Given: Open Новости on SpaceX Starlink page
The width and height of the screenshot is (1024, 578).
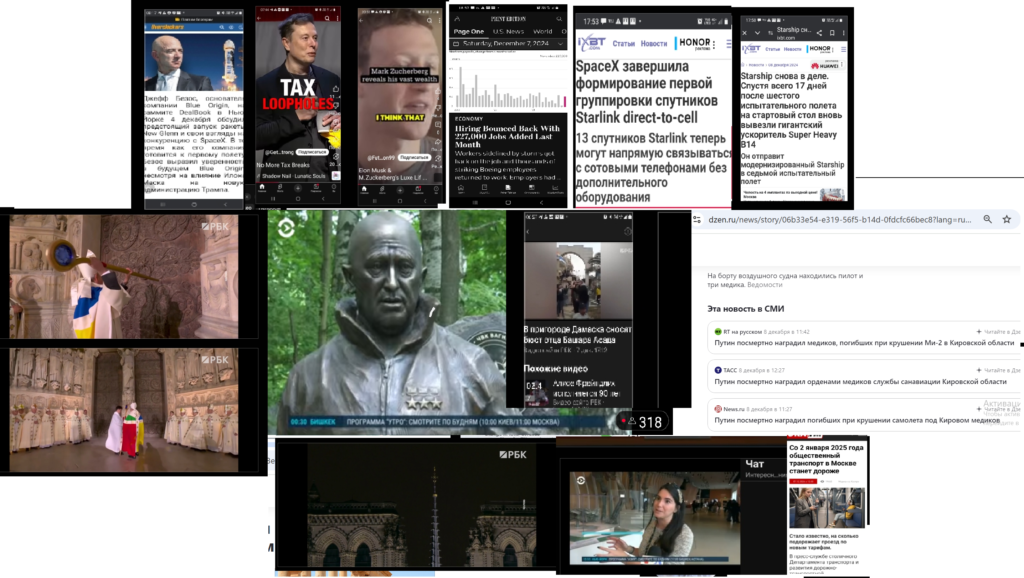Looking at the screenshot, I should [x=654, y=44].
